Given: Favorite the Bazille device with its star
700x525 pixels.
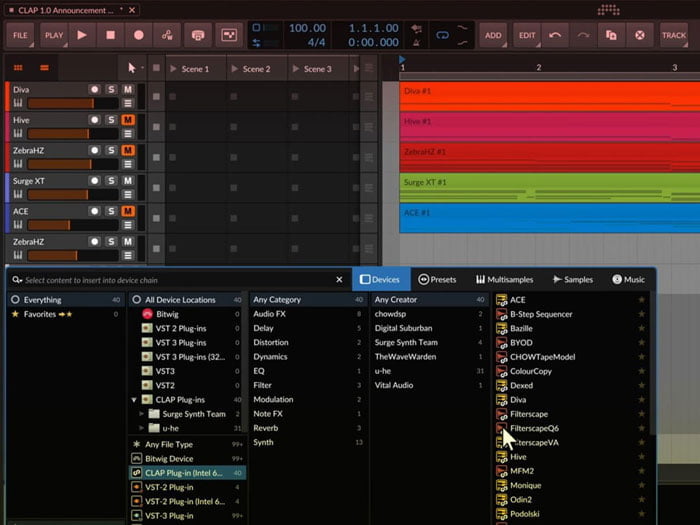Looking at the screenshot, I should point(642,328).
